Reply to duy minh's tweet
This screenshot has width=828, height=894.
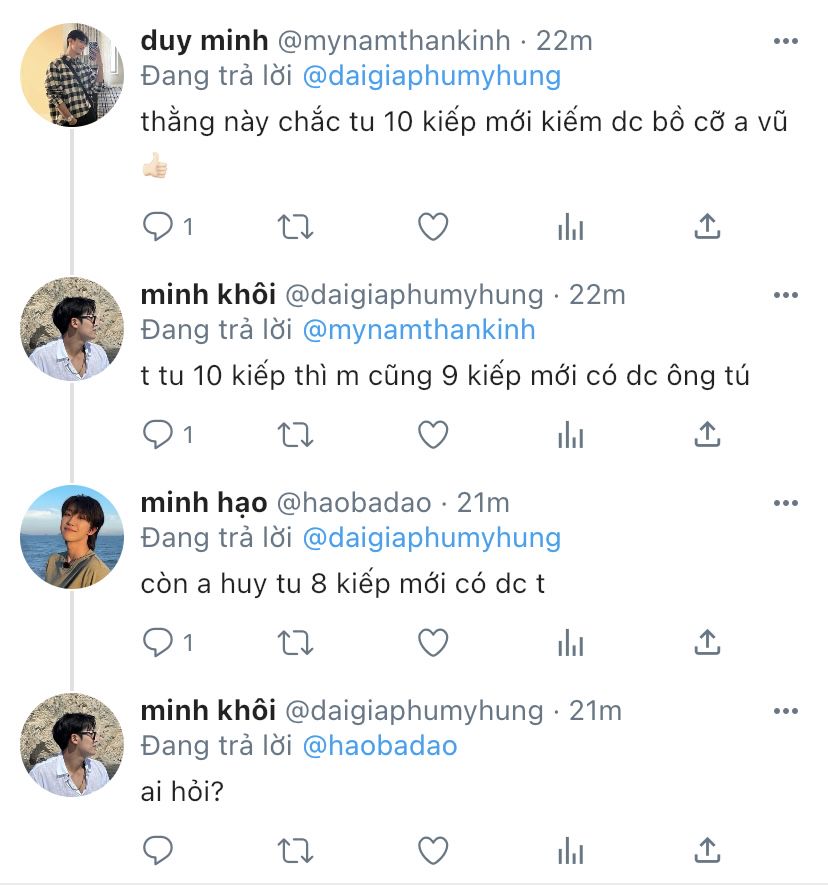[x=157, y=227]
